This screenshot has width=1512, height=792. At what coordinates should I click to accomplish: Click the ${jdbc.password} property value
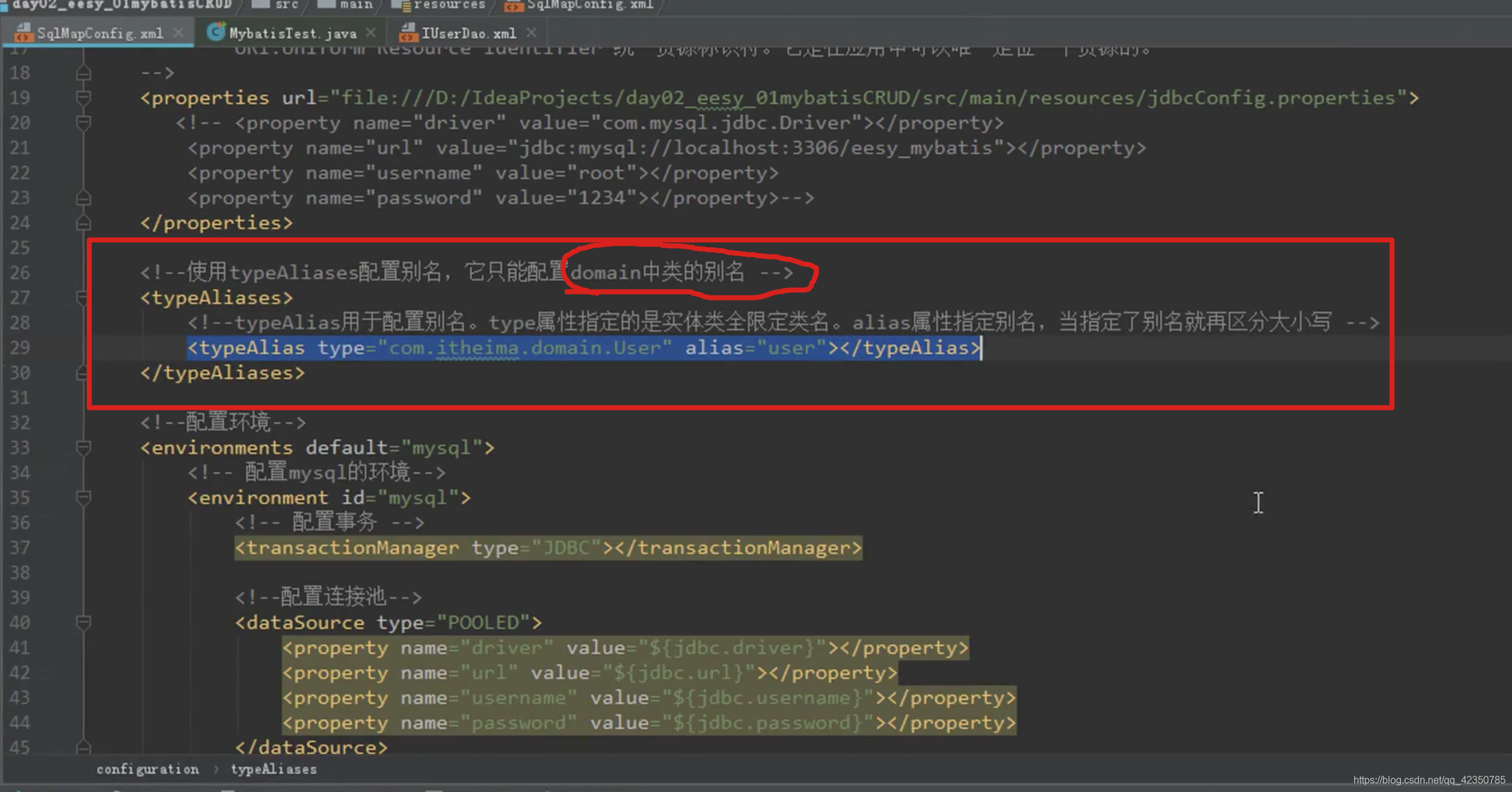[x=768, y=722]
